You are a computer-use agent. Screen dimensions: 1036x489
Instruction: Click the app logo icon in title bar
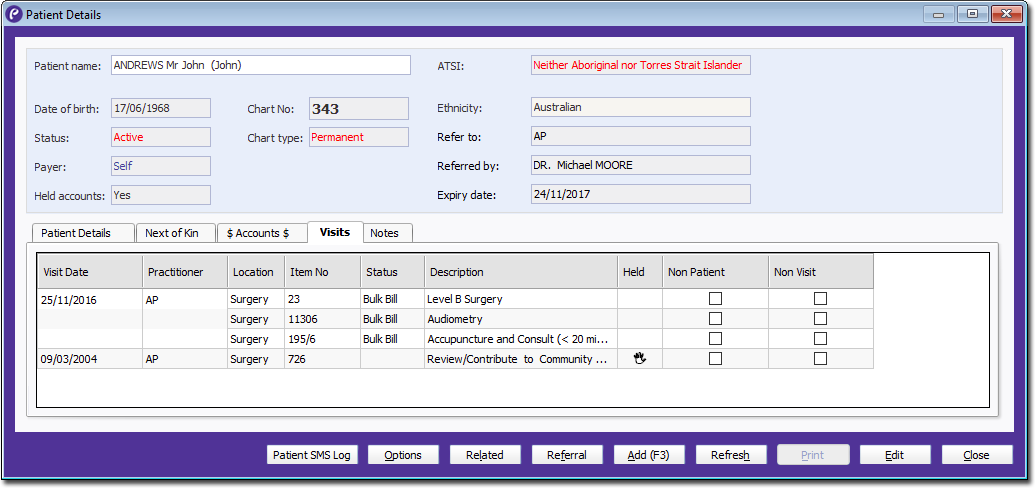[x=13, y=15]
